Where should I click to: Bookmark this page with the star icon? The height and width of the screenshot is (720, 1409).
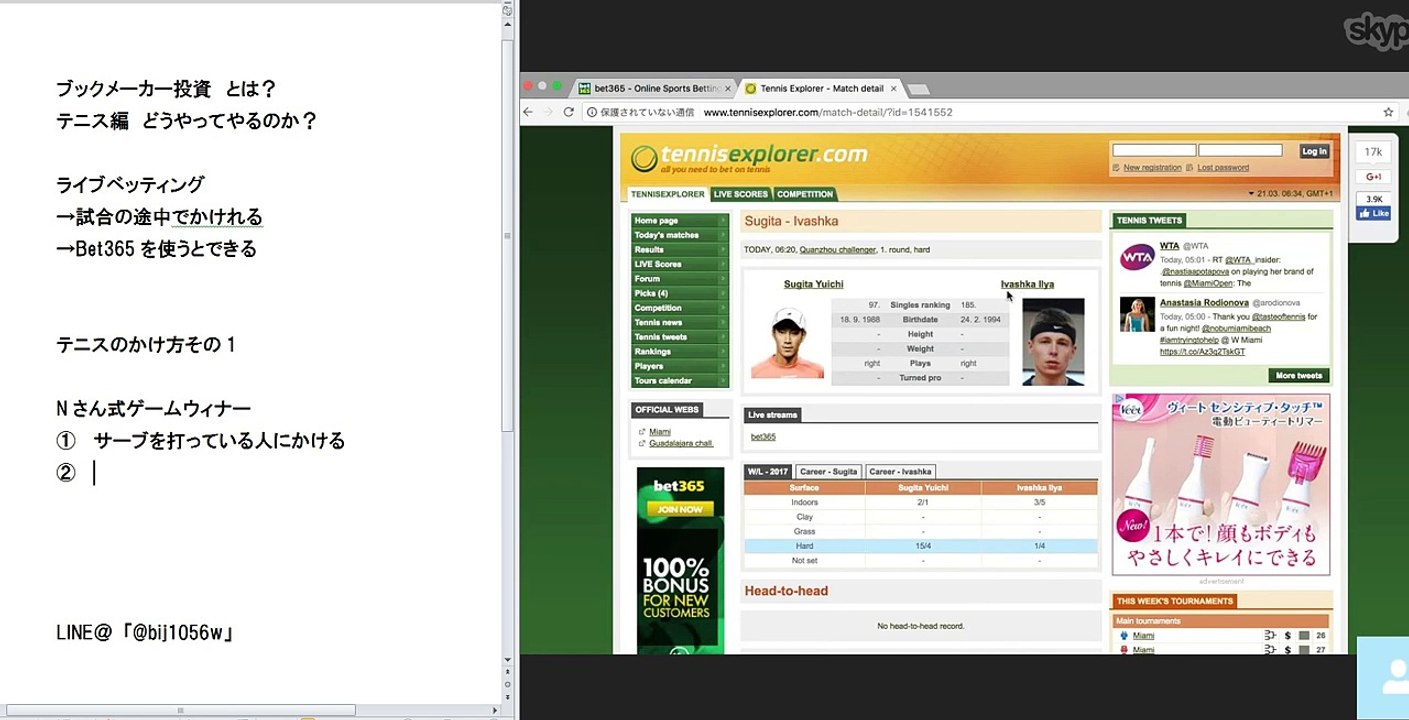point(1388,113)
